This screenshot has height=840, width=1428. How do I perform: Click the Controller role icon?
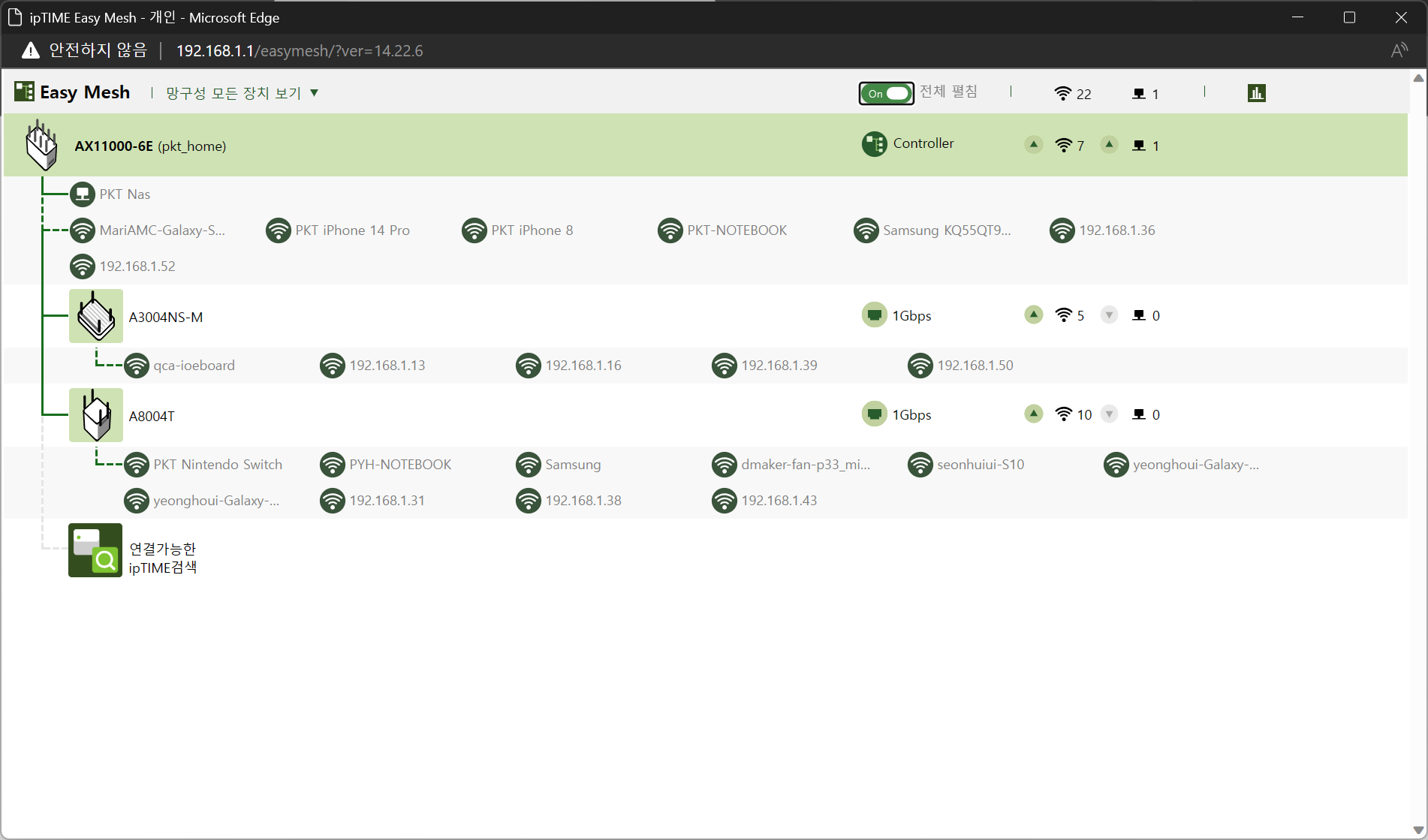coord(874,144)
